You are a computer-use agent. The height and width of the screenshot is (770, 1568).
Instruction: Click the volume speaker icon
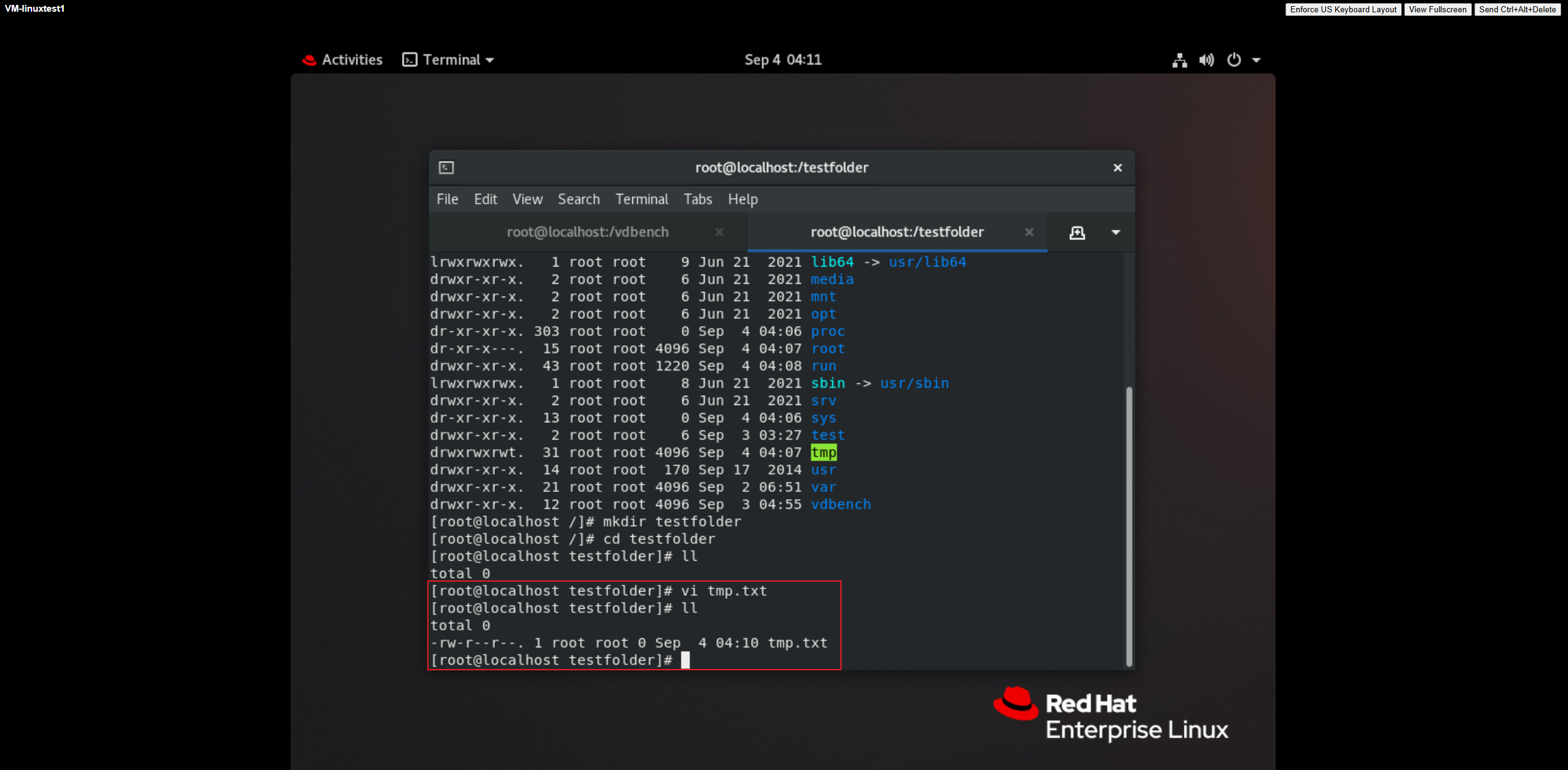[x=1207, y=60]
